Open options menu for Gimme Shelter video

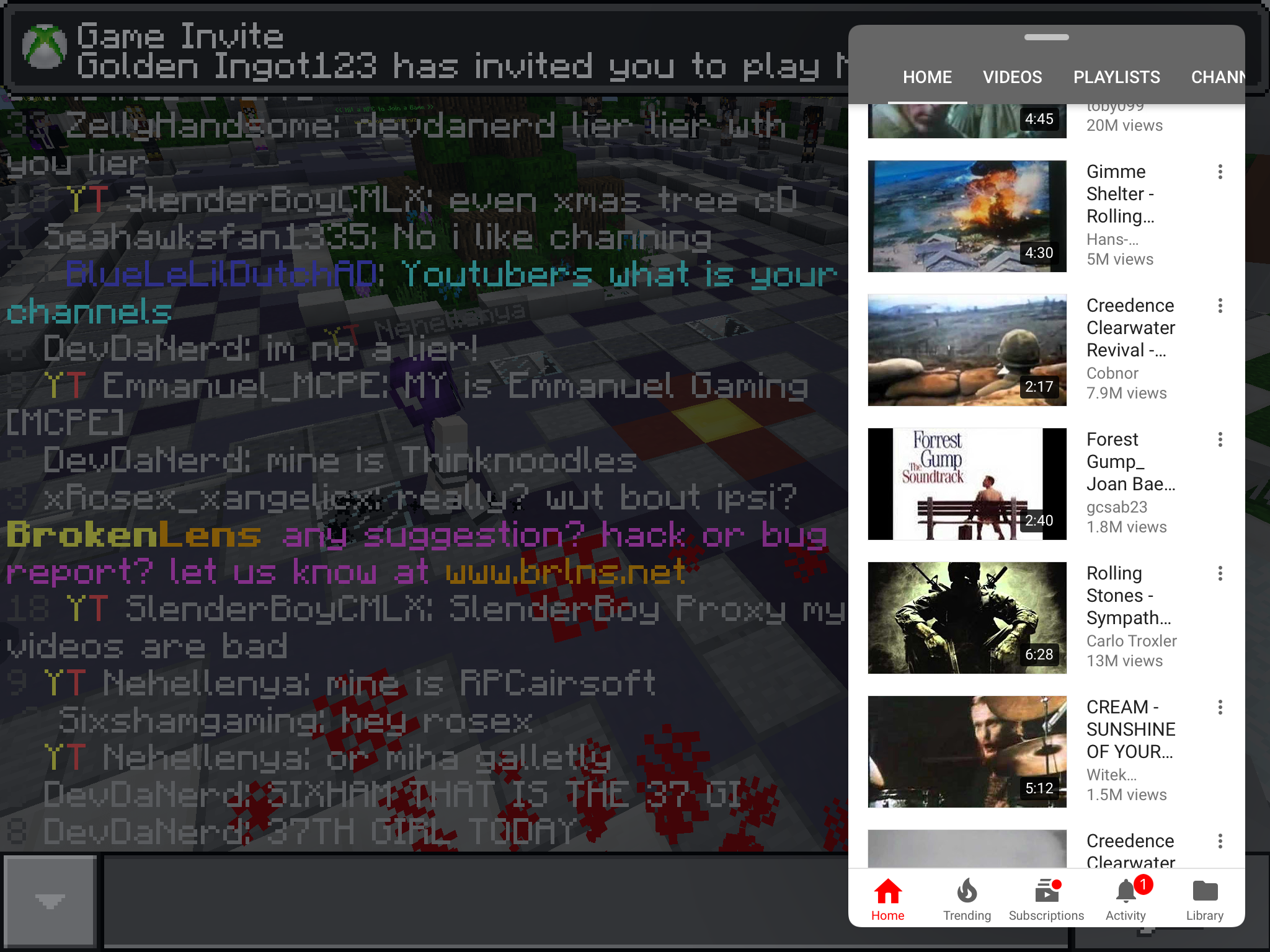(x=1220, y=172)
